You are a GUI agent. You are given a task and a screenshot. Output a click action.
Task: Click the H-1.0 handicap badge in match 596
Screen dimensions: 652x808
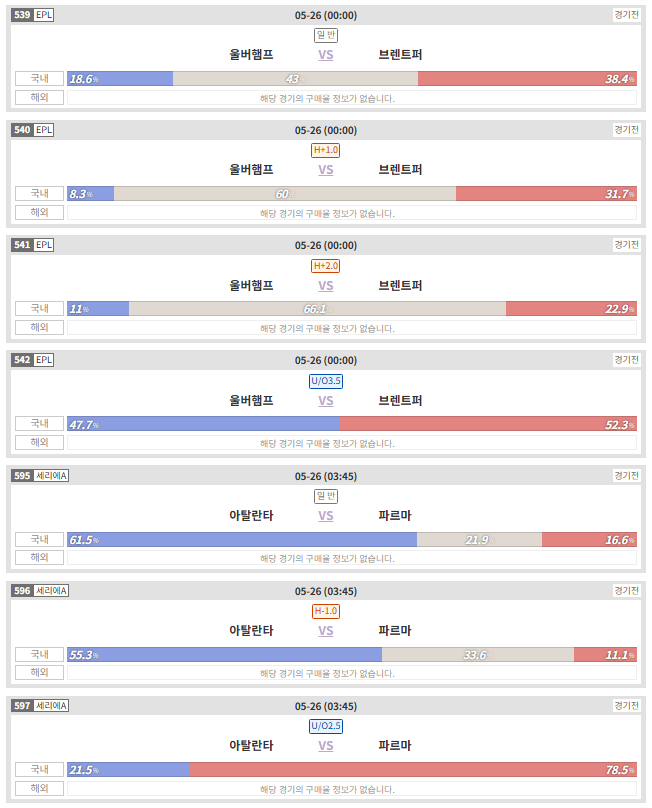[326, 611]
